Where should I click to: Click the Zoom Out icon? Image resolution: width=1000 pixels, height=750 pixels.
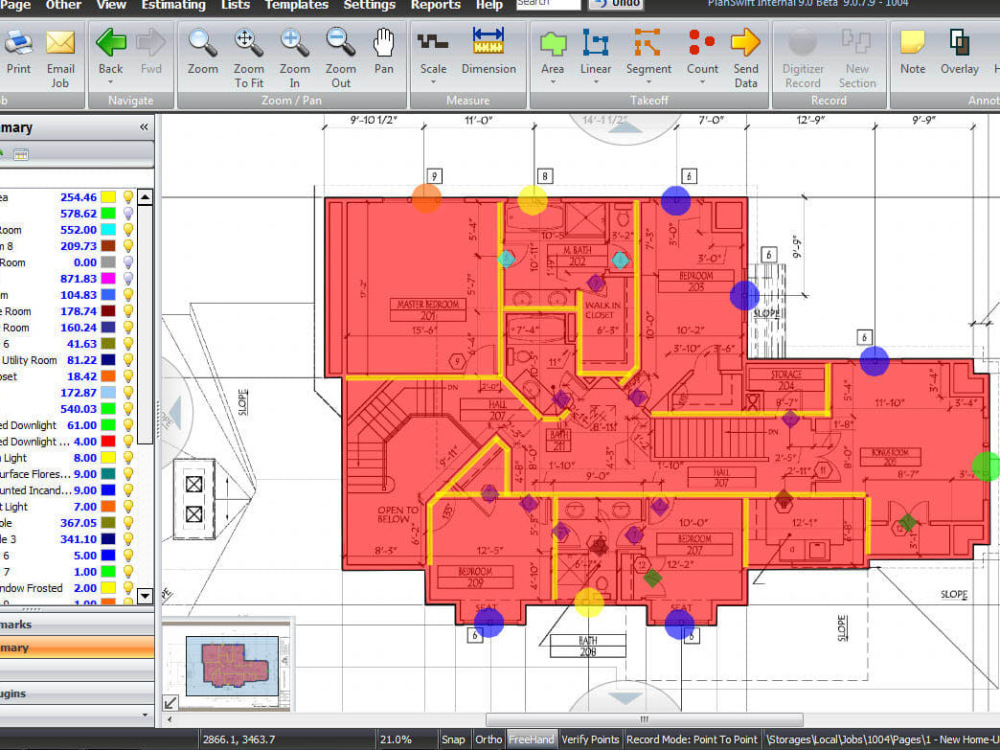click(x=341, y=43)
